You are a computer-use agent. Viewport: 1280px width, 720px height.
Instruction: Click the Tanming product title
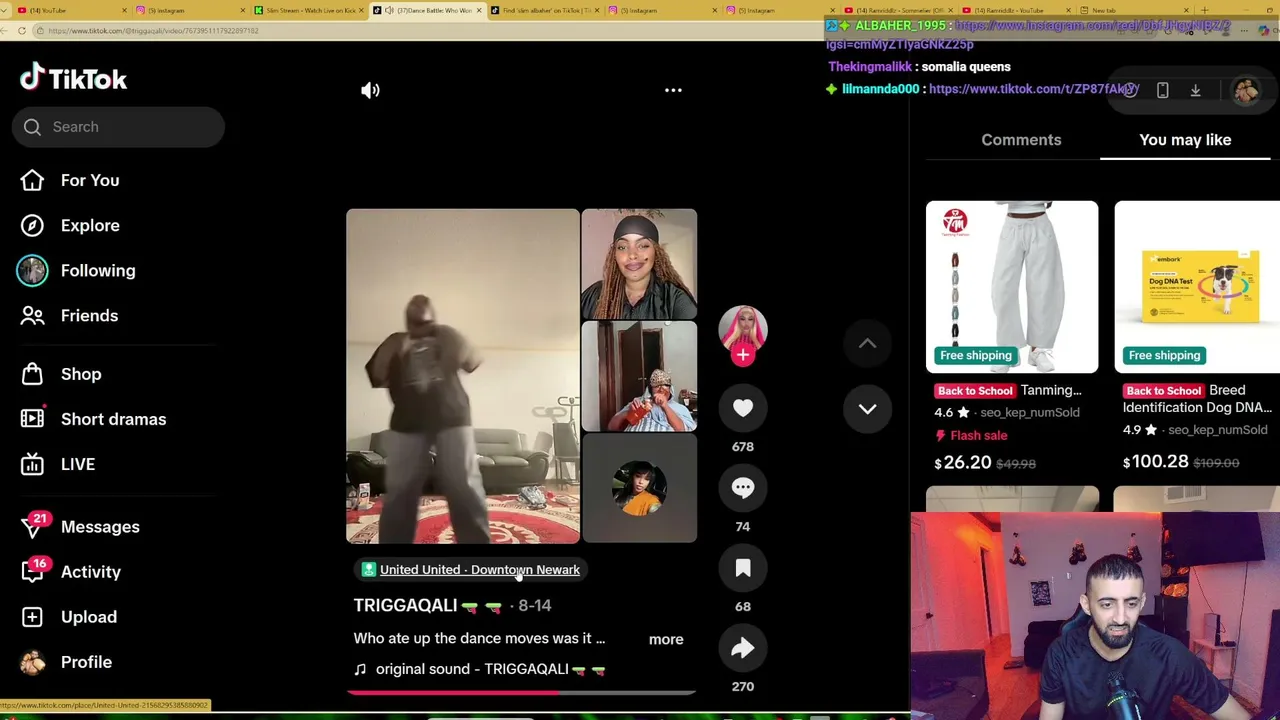1051,390
